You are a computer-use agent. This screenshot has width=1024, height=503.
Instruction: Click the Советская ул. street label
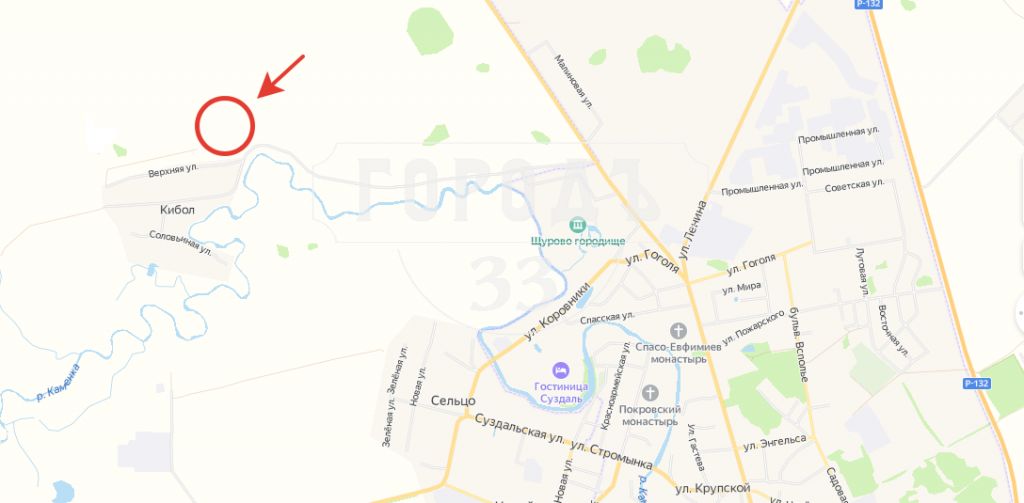point(854,184)
